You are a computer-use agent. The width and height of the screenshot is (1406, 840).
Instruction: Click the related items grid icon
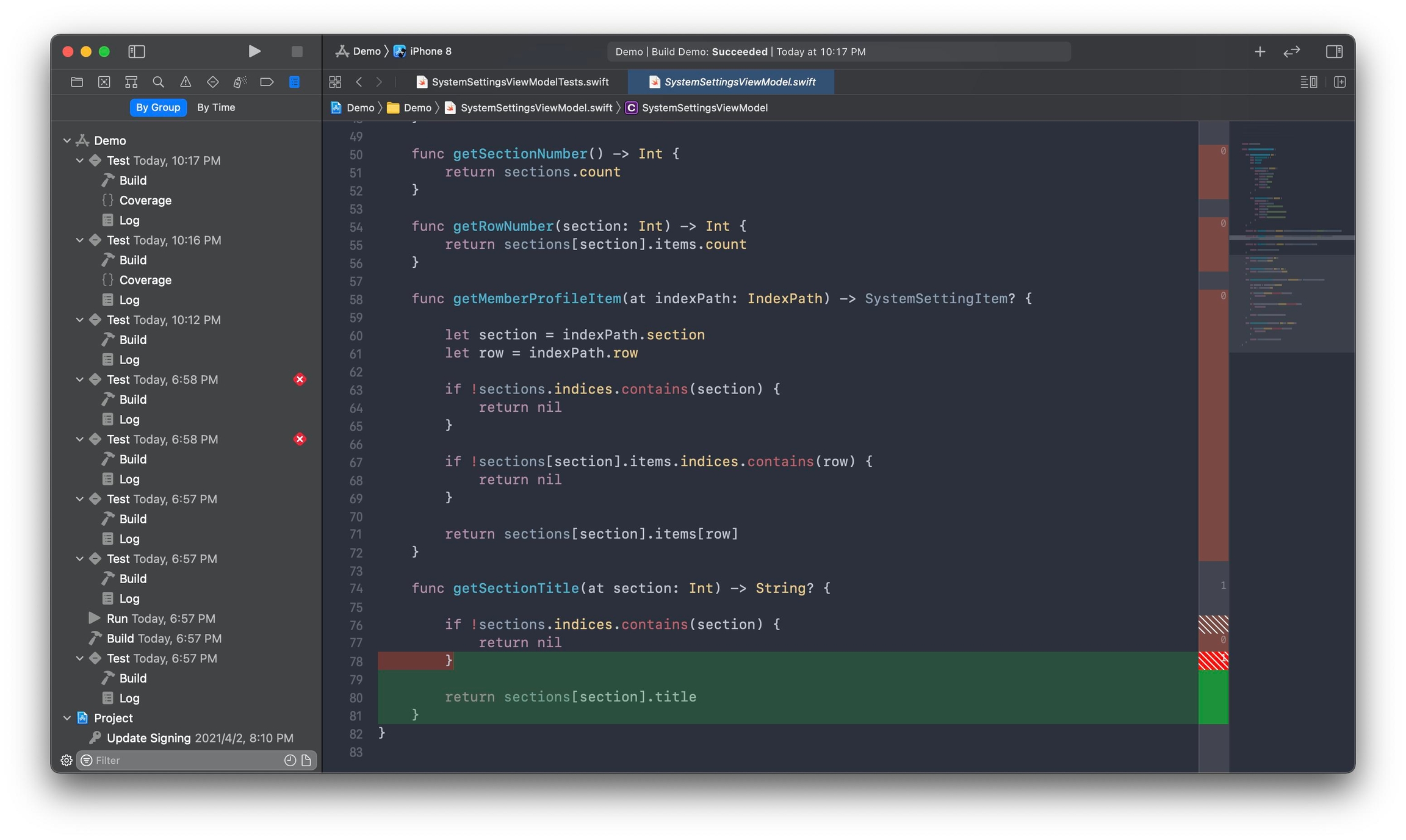[x=335, y=82]
